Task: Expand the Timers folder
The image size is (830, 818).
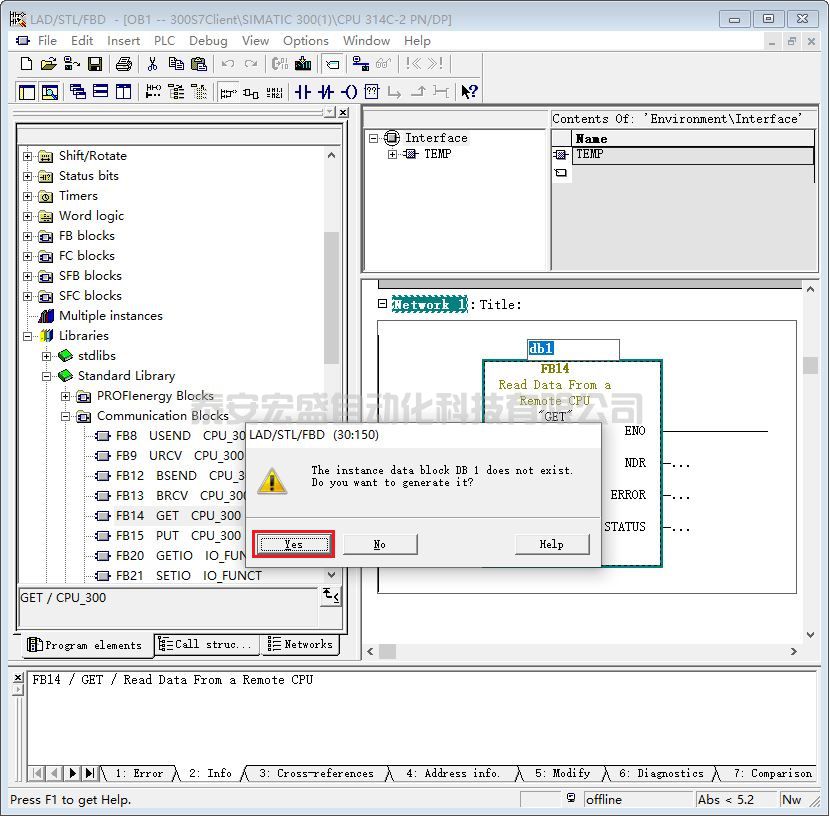Action: click(28, 196)
